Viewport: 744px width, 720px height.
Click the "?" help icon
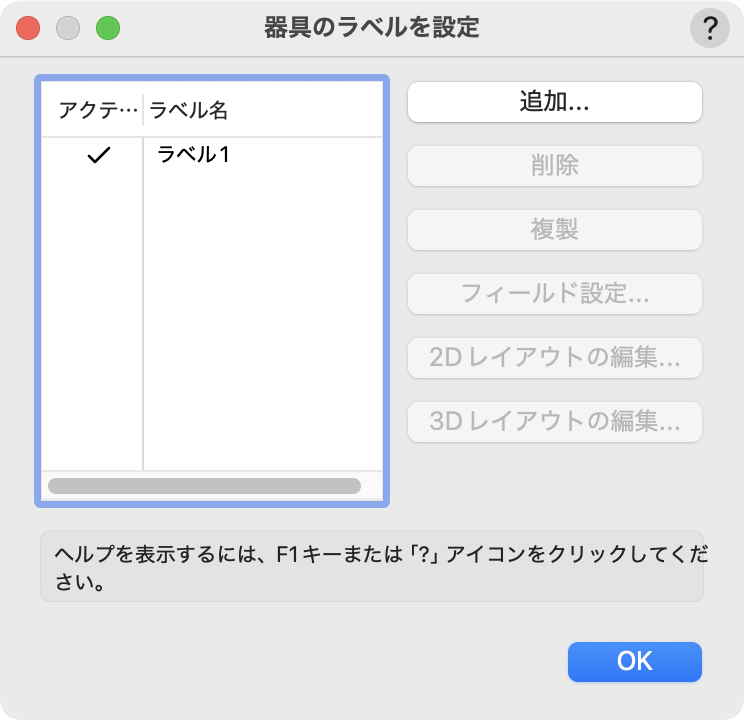pyautogui.click(x=710, y=29)
